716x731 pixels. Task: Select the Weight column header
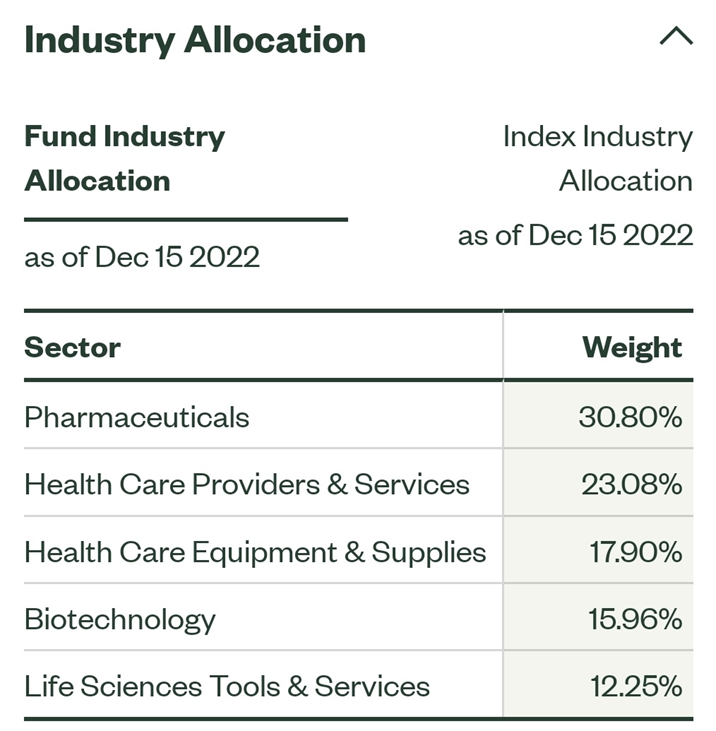[x=632, y=347]
